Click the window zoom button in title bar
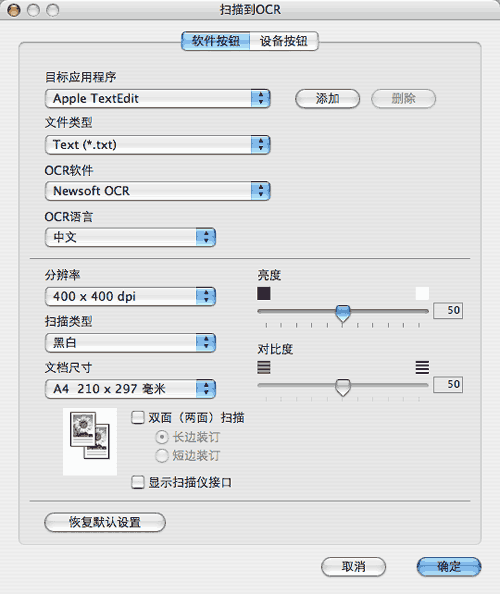The image size is (500, 594). [x=53, y=10]
